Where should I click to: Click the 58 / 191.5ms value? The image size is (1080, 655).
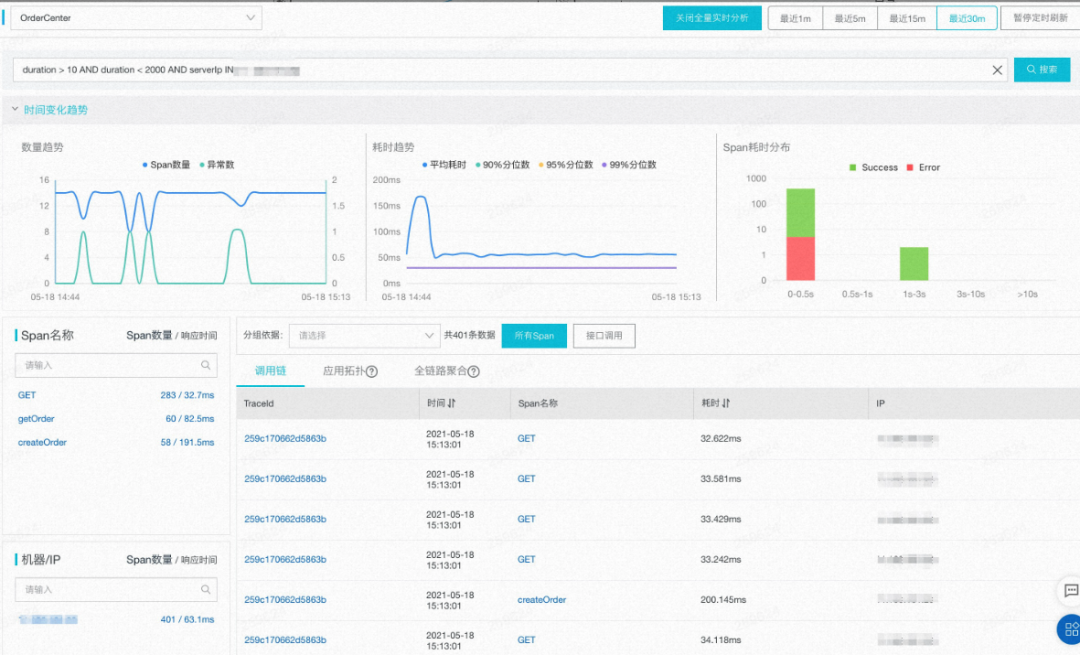187,443
